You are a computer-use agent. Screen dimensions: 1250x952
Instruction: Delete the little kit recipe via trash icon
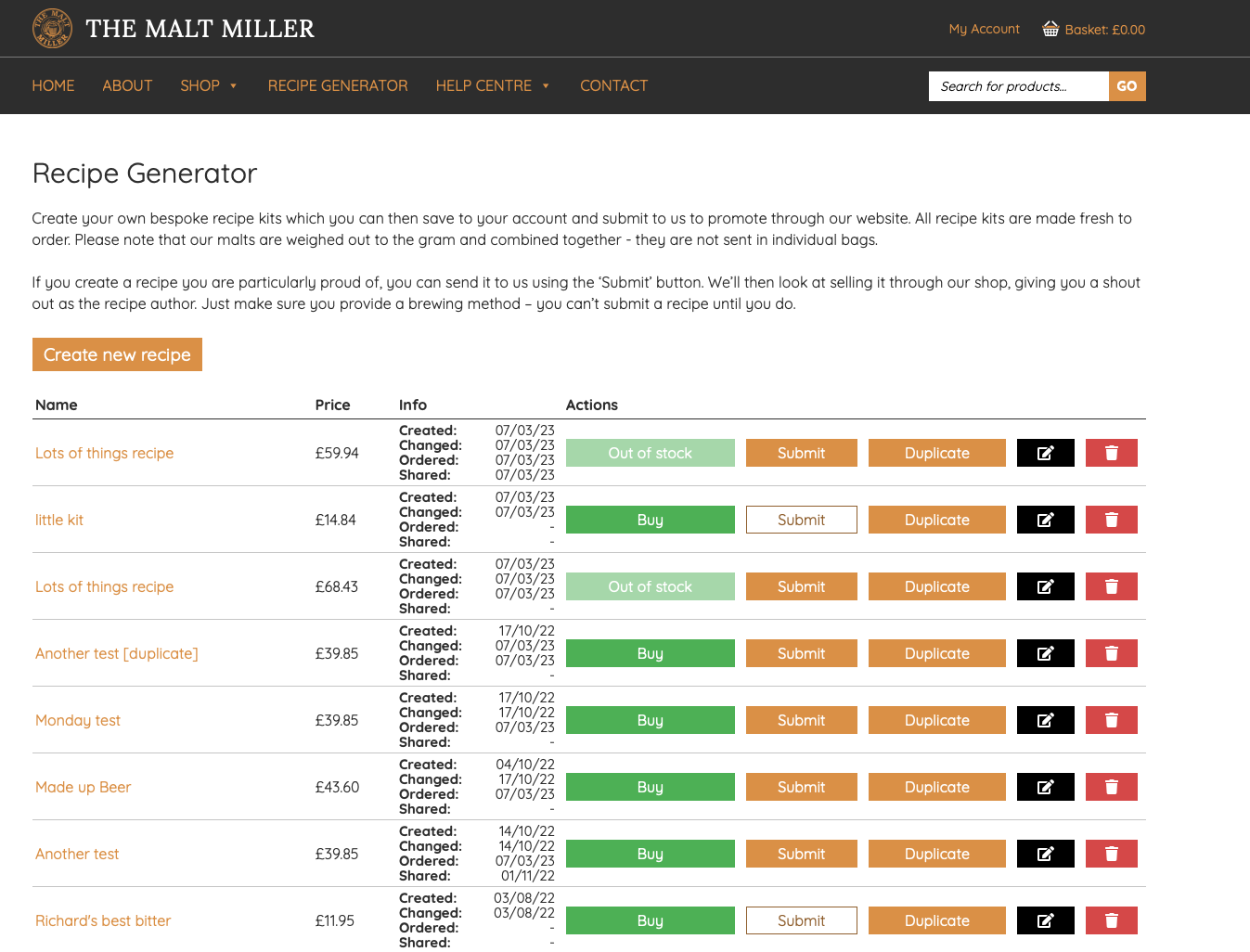click(x=1111, y=520)
